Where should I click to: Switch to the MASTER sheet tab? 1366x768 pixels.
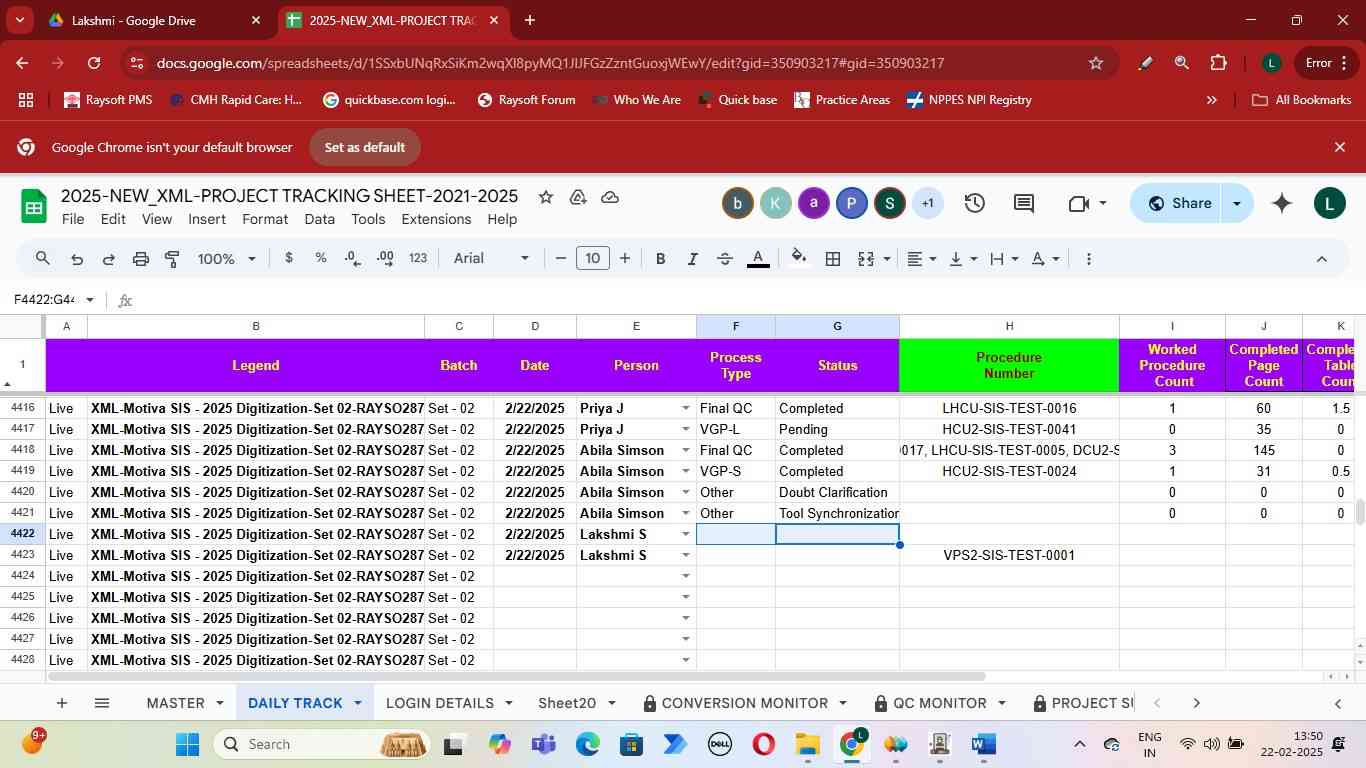[x=175, y=703]
